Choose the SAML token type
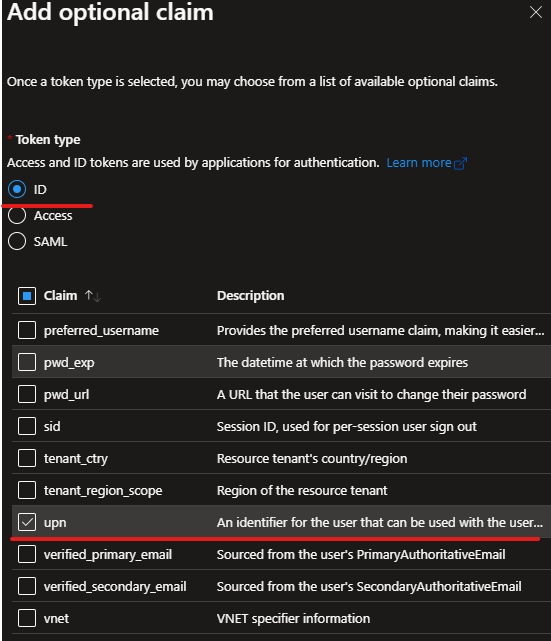Screen dimensions: 551x641 coord(17,241)
